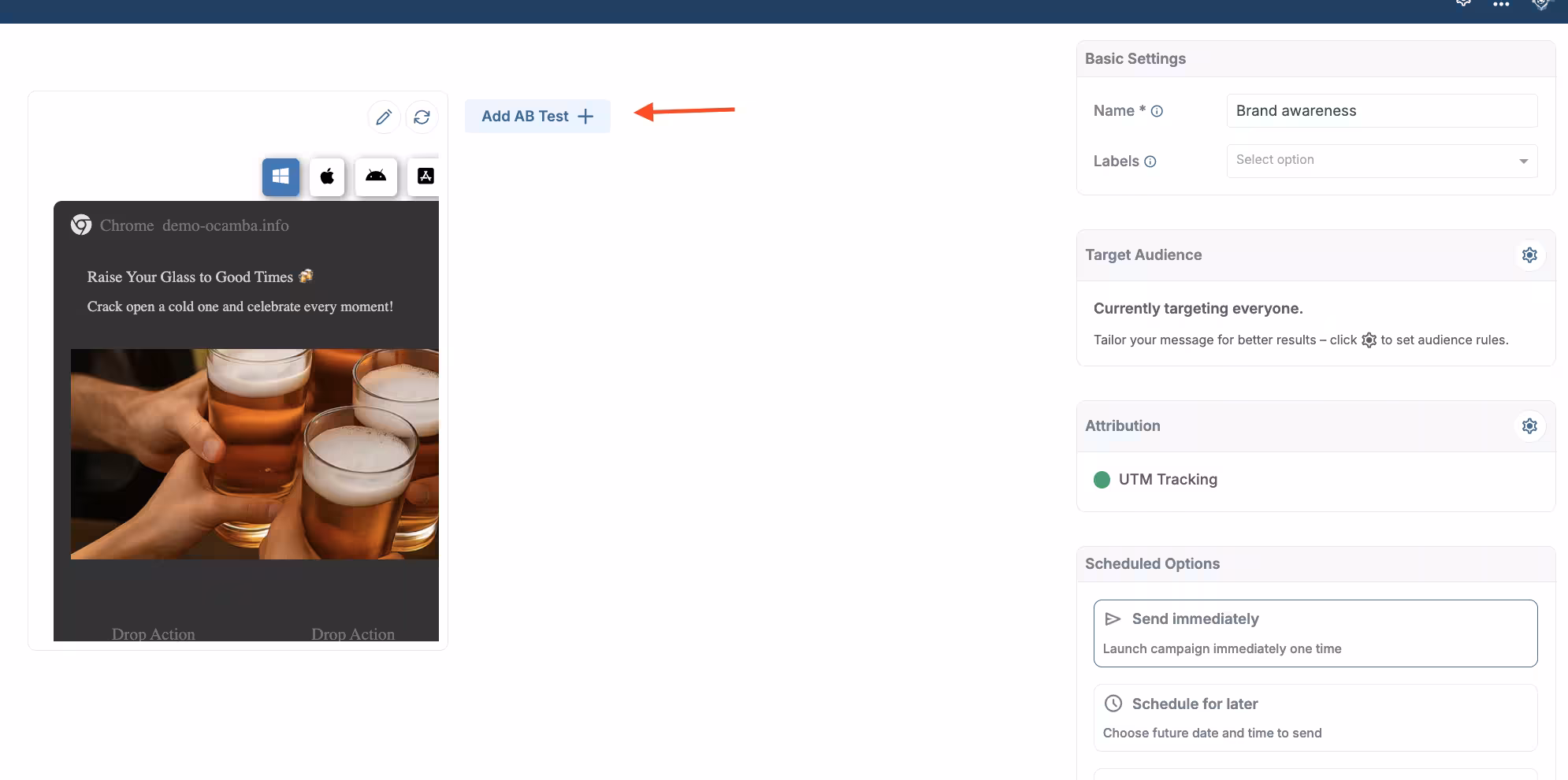This screenshot has width=1568, height=780.
Task: Open Attribution settings gear
Action: pos(1529,426)
